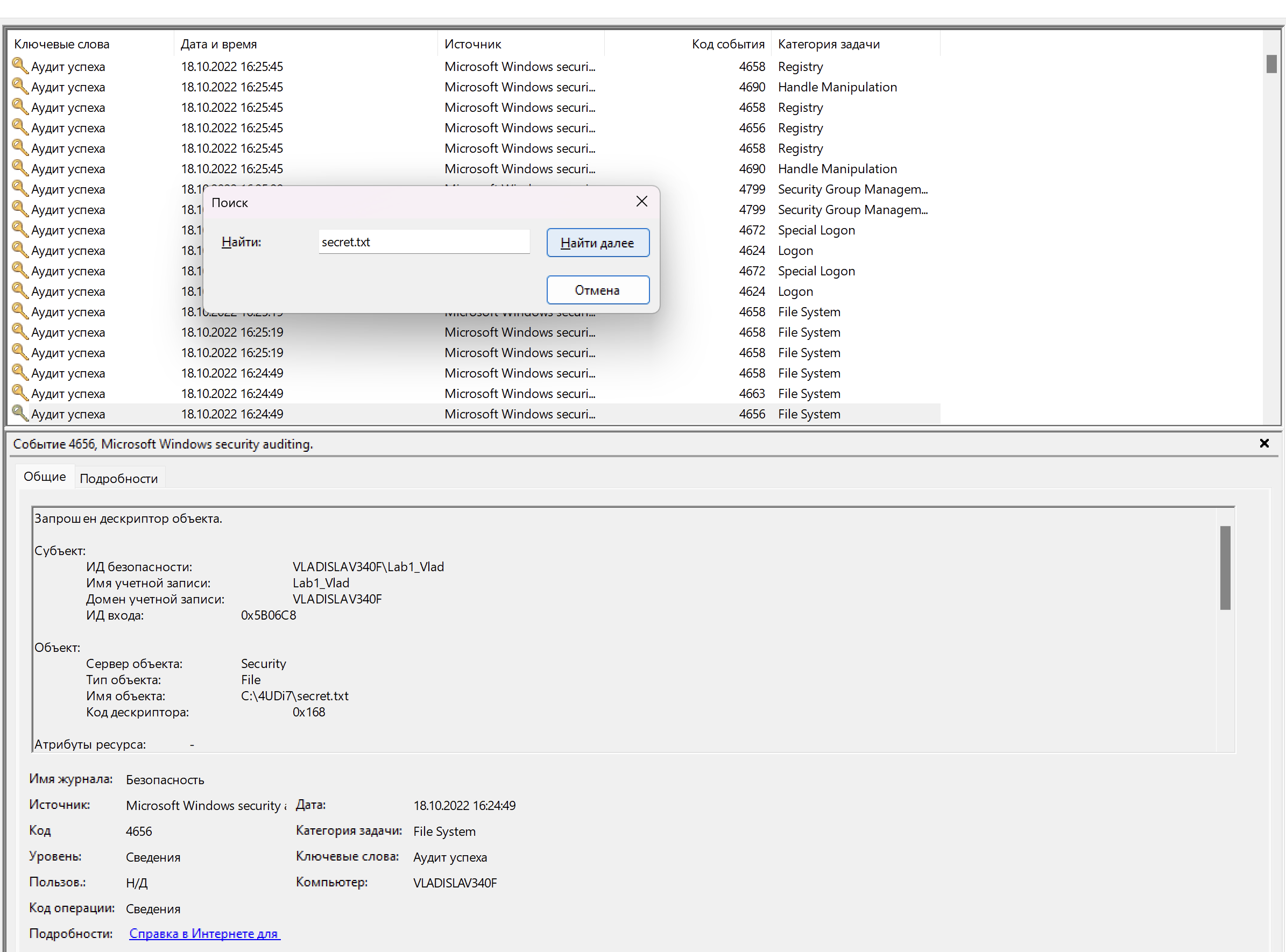Click key icon of first 4658 Registry event
1286x952 pixels.
19,66
